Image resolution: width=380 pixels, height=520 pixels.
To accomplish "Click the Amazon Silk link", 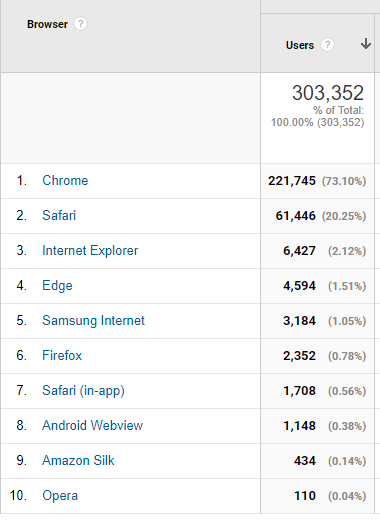I will [x=78, y=461].
